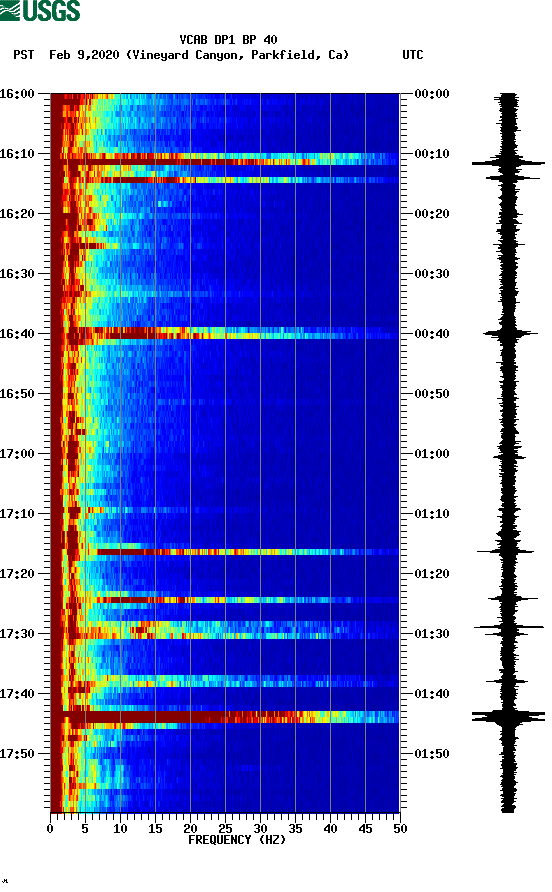Click the 00:50 UTC time label
Screen dimensions: 552x892
(x=432, y=394)
